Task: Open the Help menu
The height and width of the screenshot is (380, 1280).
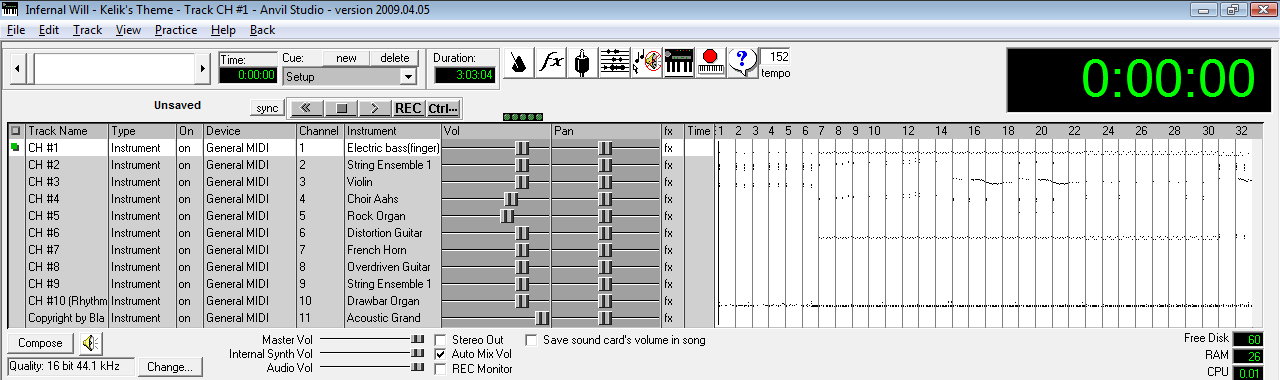Action: (x=223, y=30)
